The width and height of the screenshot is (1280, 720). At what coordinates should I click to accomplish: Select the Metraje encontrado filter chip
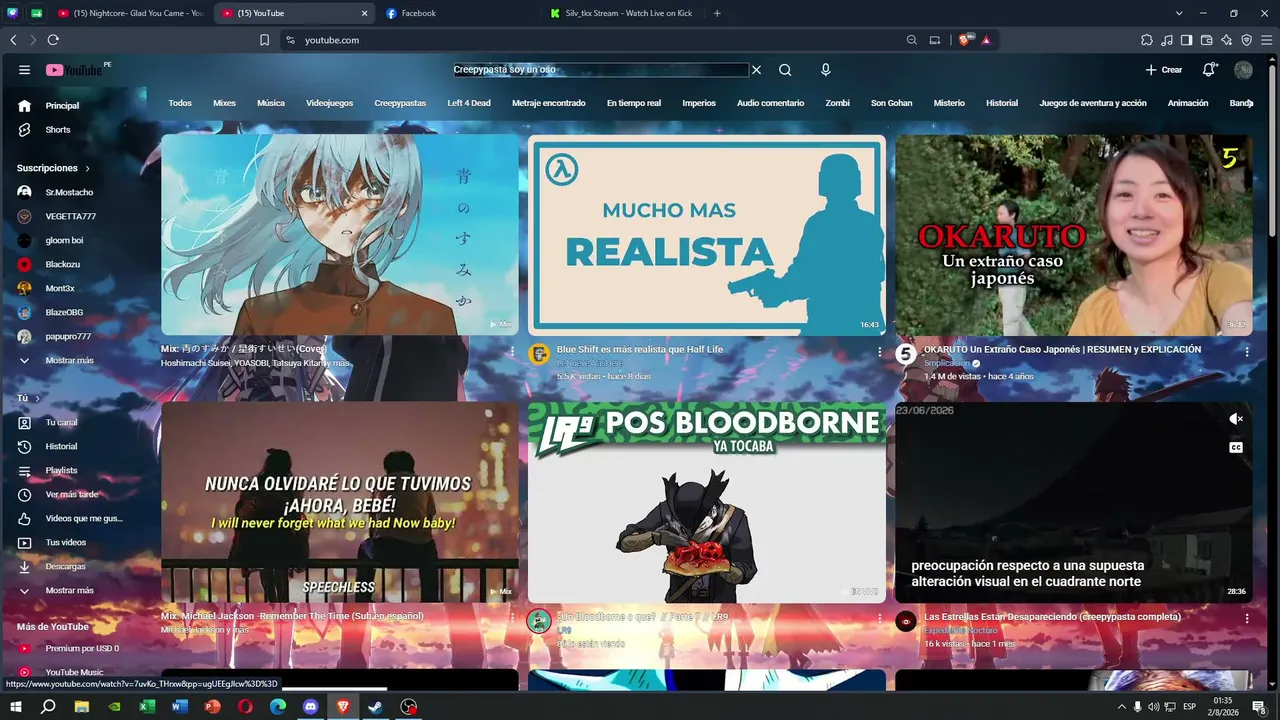[x=549, y=103]
